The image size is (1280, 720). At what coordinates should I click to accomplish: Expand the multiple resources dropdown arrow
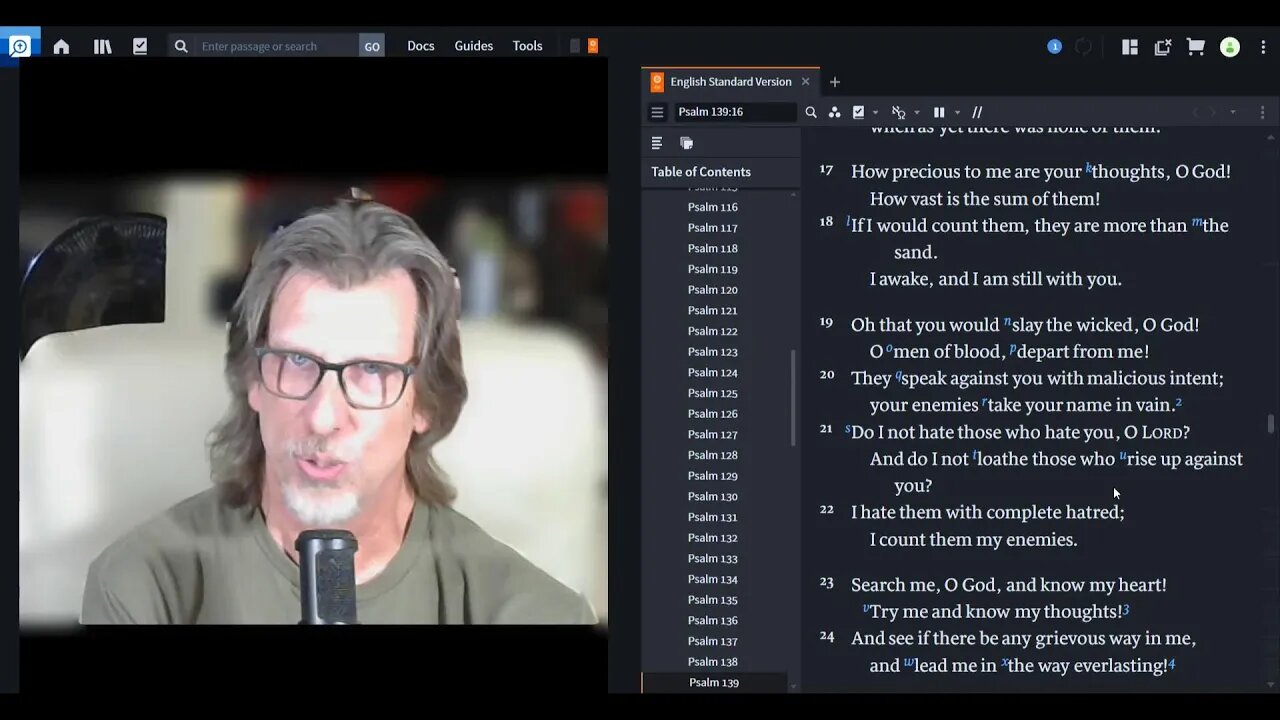pyautogui.click(x=957, y=112)
